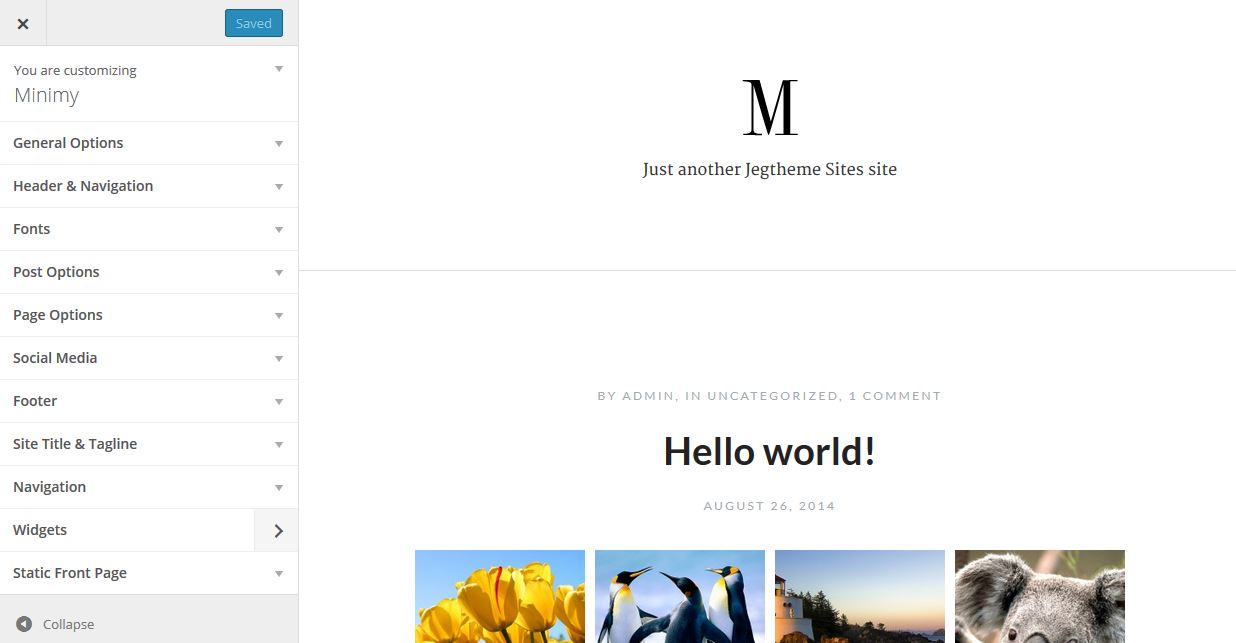Open the Hello world! post title
This screenshot has width=1236, height=643.
tap(770, 451)
